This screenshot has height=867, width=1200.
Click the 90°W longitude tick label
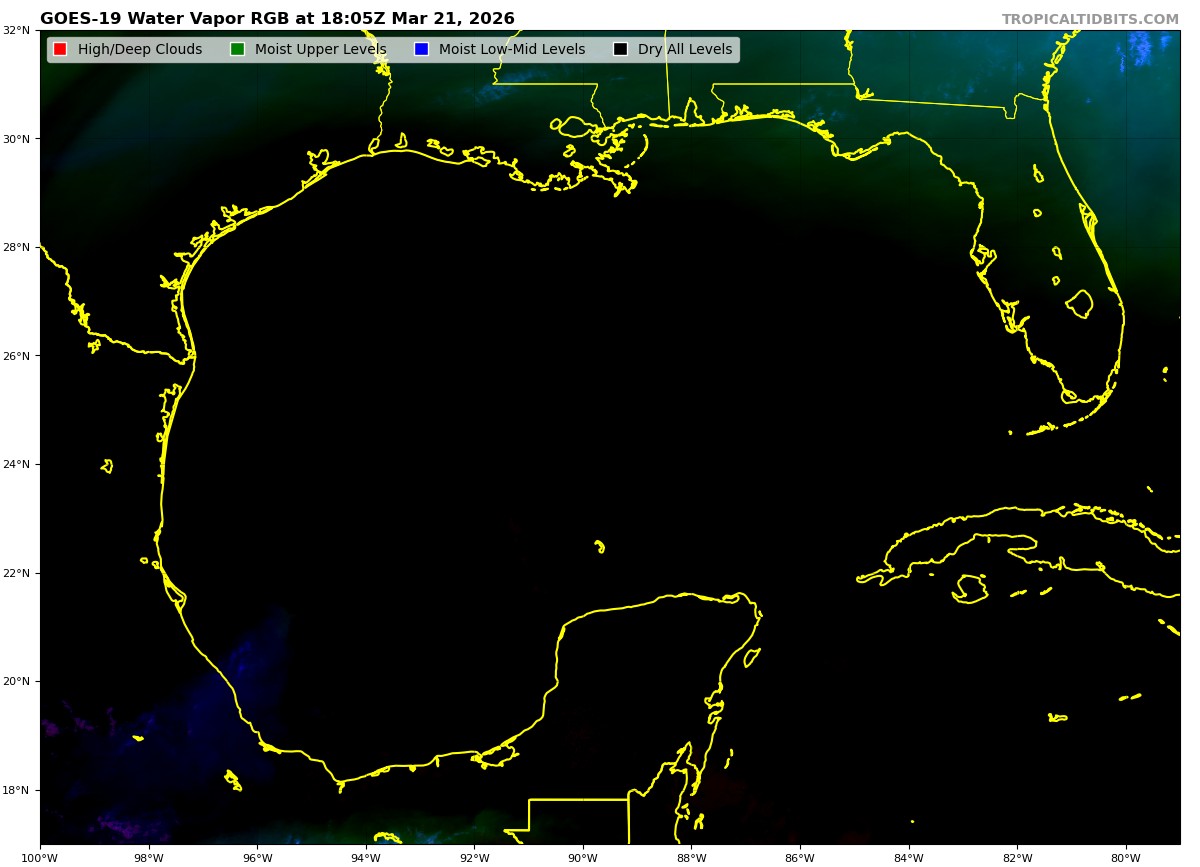pos(583,857)
